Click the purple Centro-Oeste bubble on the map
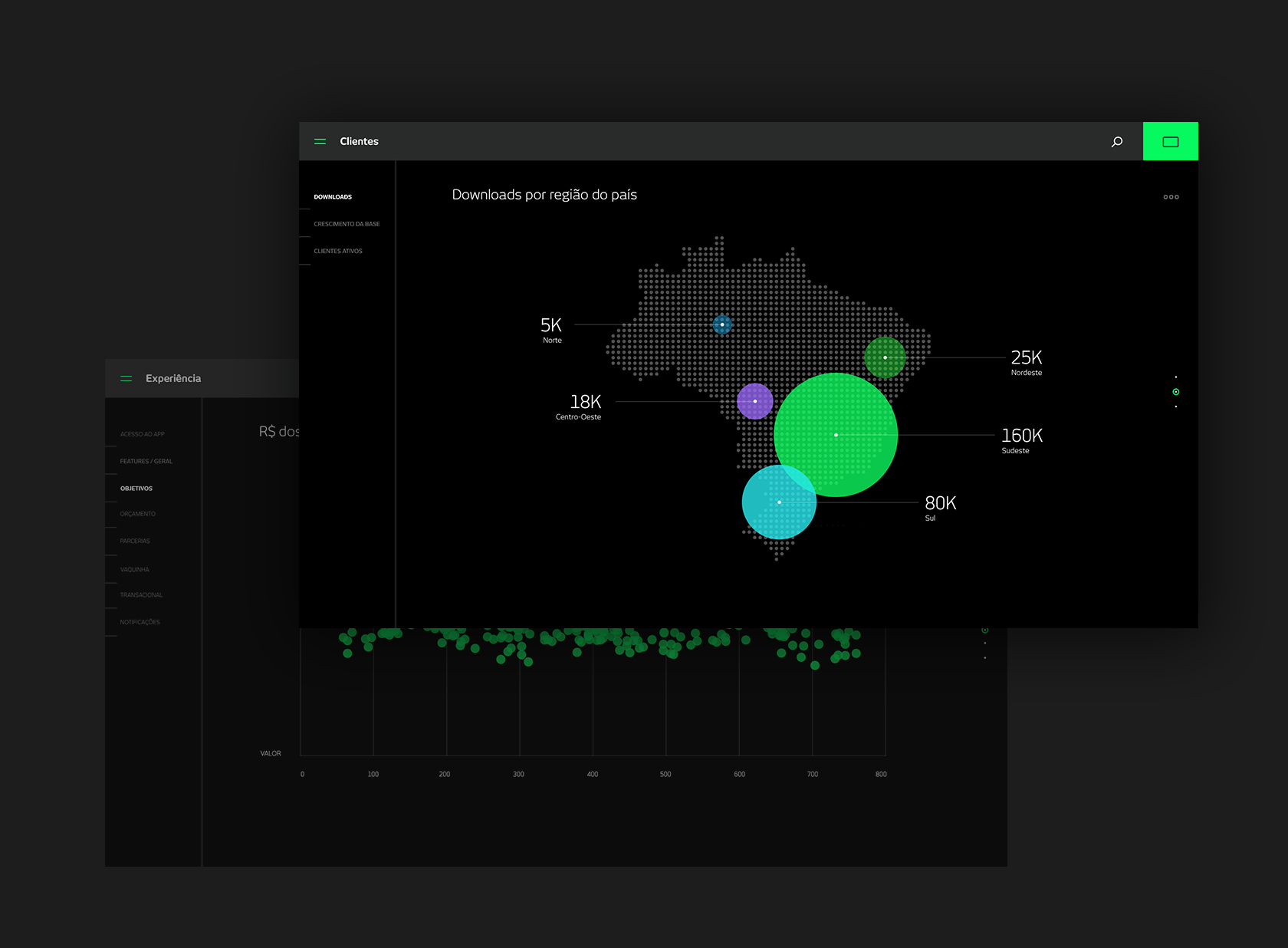This screenshot has height=948, width=1288. [755, 401]
